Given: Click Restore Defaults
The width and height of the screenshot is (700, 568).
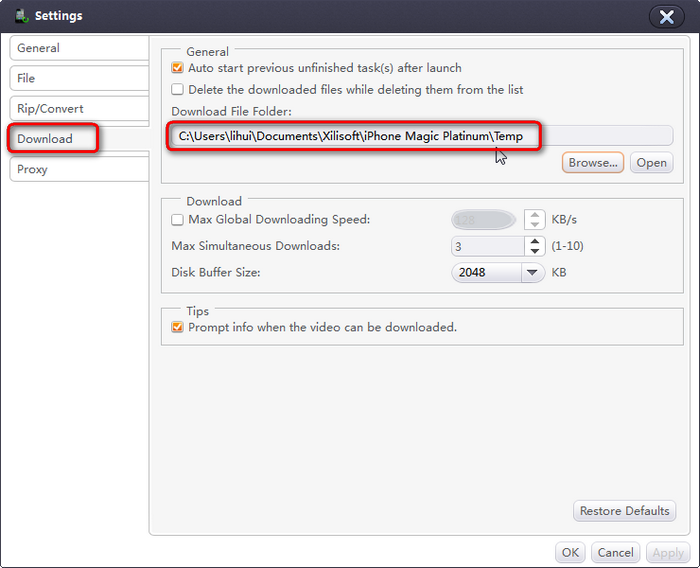Looking at the screenshot, I should coord(624,511).
